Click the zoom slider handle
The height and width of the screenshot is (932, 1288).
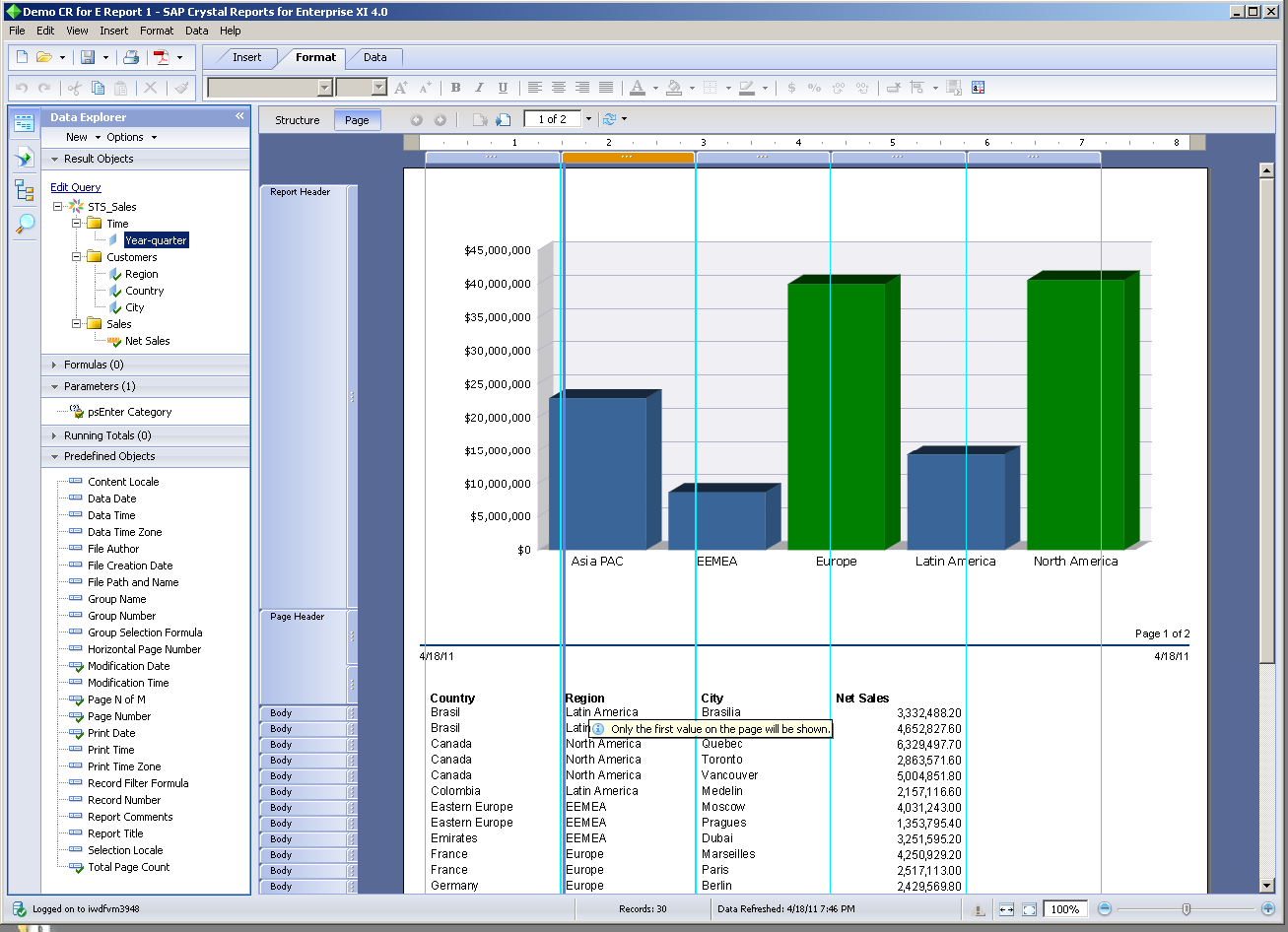pos(1186,909)
